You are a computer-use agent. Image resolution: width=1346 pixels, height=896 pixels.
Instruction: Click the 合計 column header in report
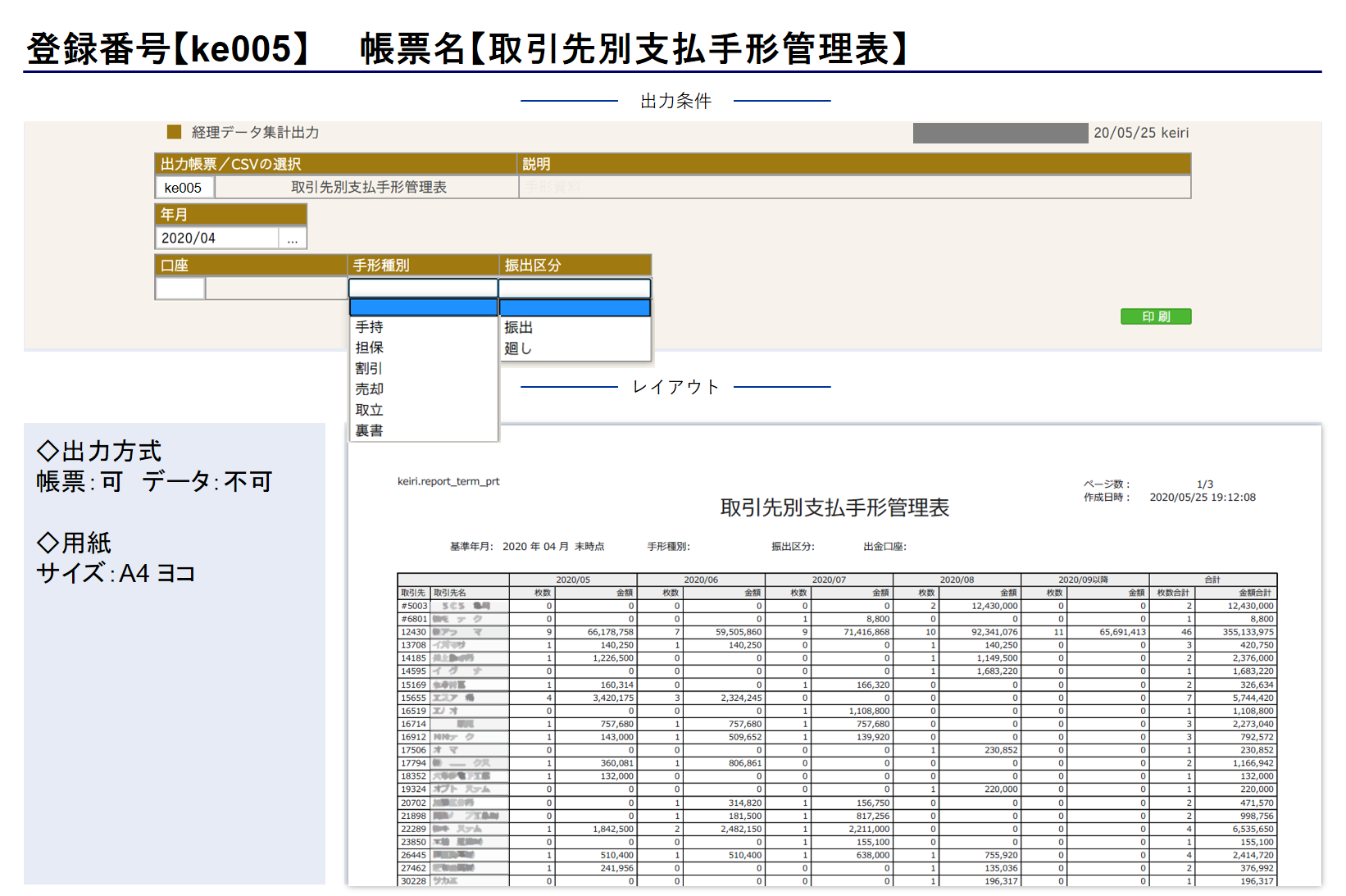click(x=1212, y=580)
